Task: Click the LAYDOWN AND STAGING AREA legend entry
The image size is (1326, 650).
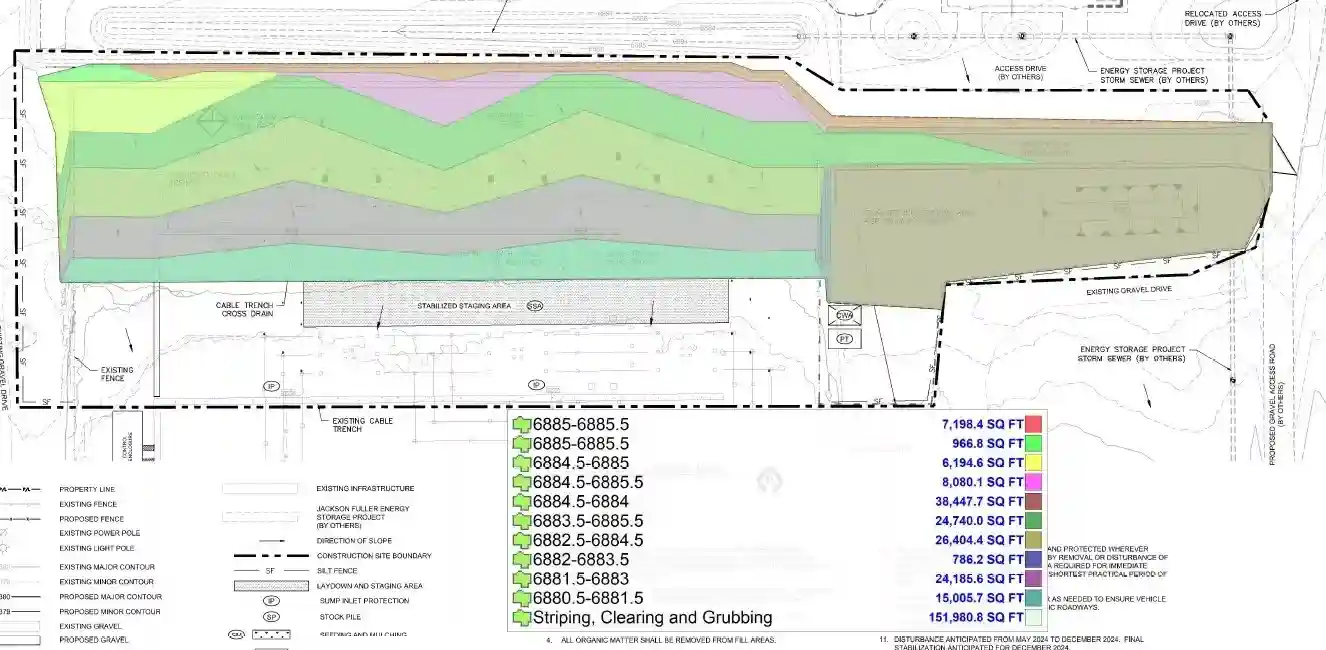Action: point(369,586)
